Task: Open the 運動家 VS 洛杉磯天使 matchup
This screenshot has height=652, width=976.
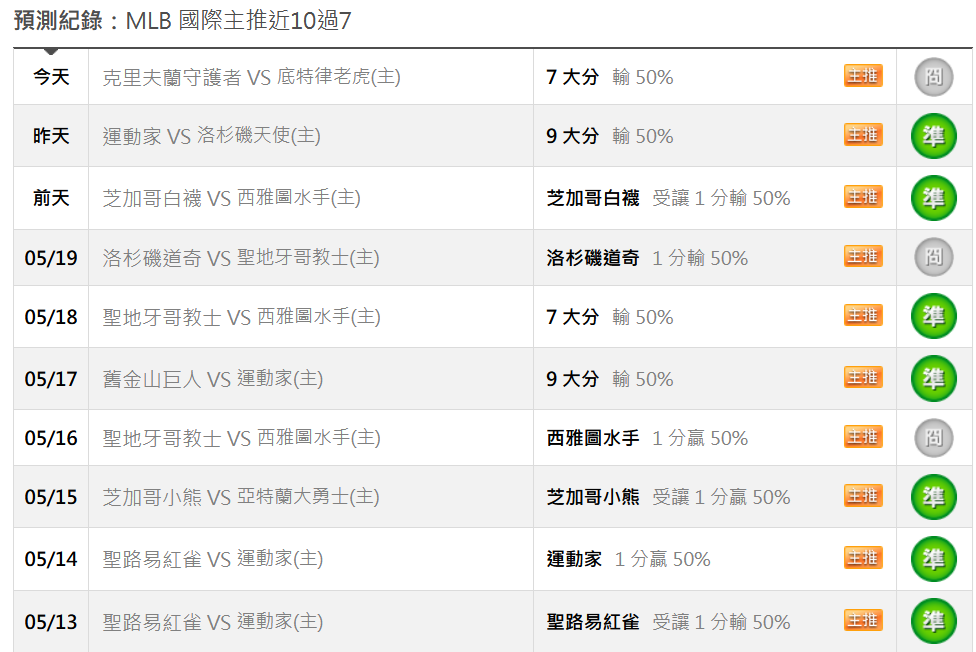Action: (x=212, y=136)
